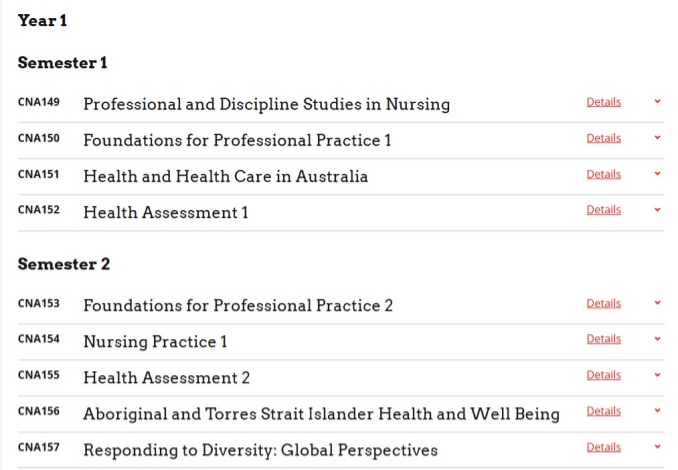678x470 pixels.
Task: Expand chevron on CNA155 row
Action: pyautogui.click(x=657, y=375)
